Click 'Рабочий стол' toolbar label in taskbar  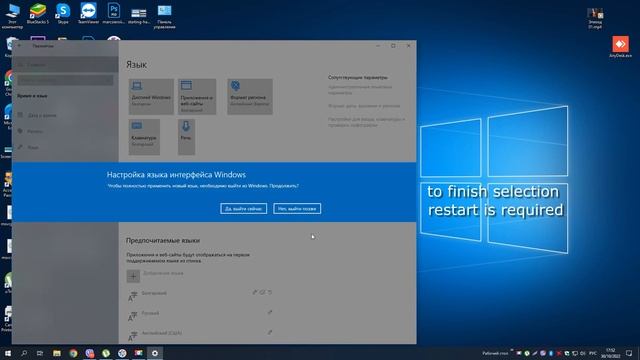(x=495, y=353)
